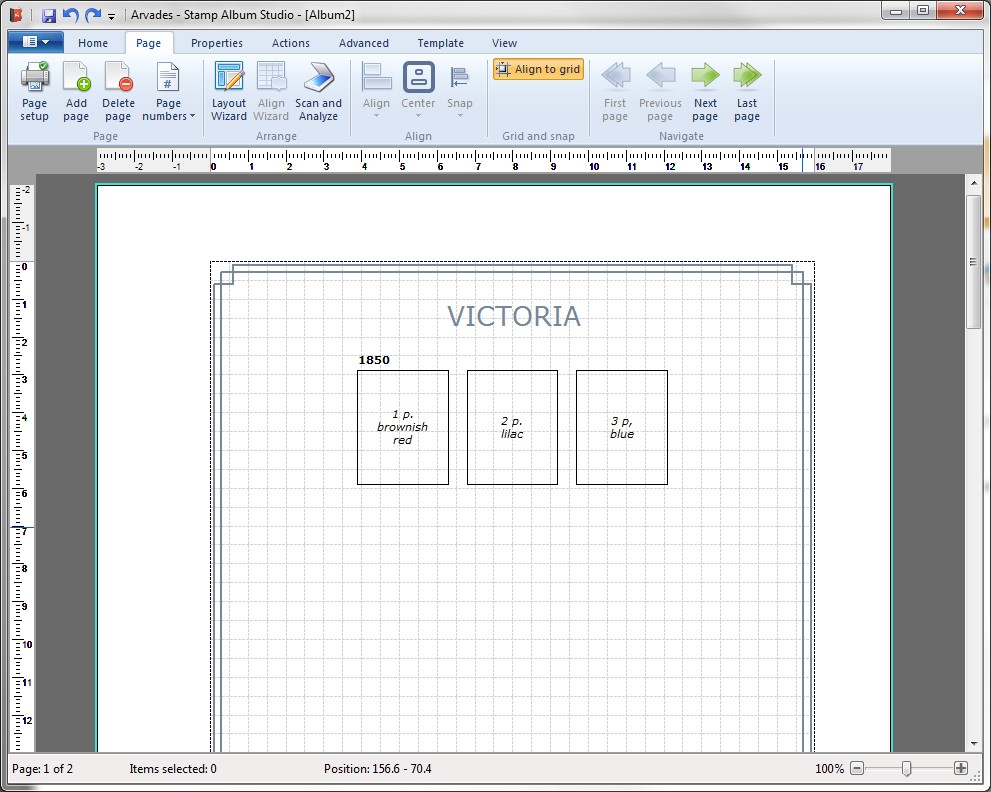Go to First page
This screenshot has width=991, height=792.
tap(615, 92)
